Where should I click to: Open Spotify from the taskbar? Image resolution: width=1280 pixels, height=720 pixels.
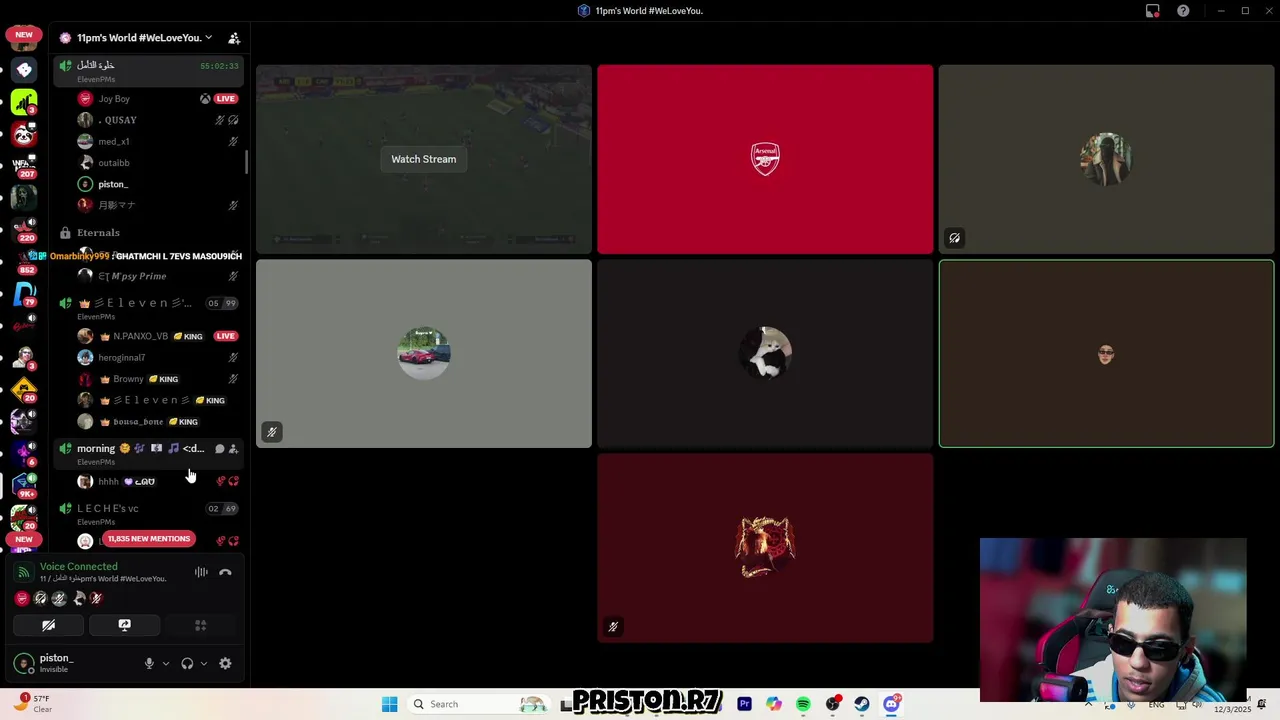803,704
